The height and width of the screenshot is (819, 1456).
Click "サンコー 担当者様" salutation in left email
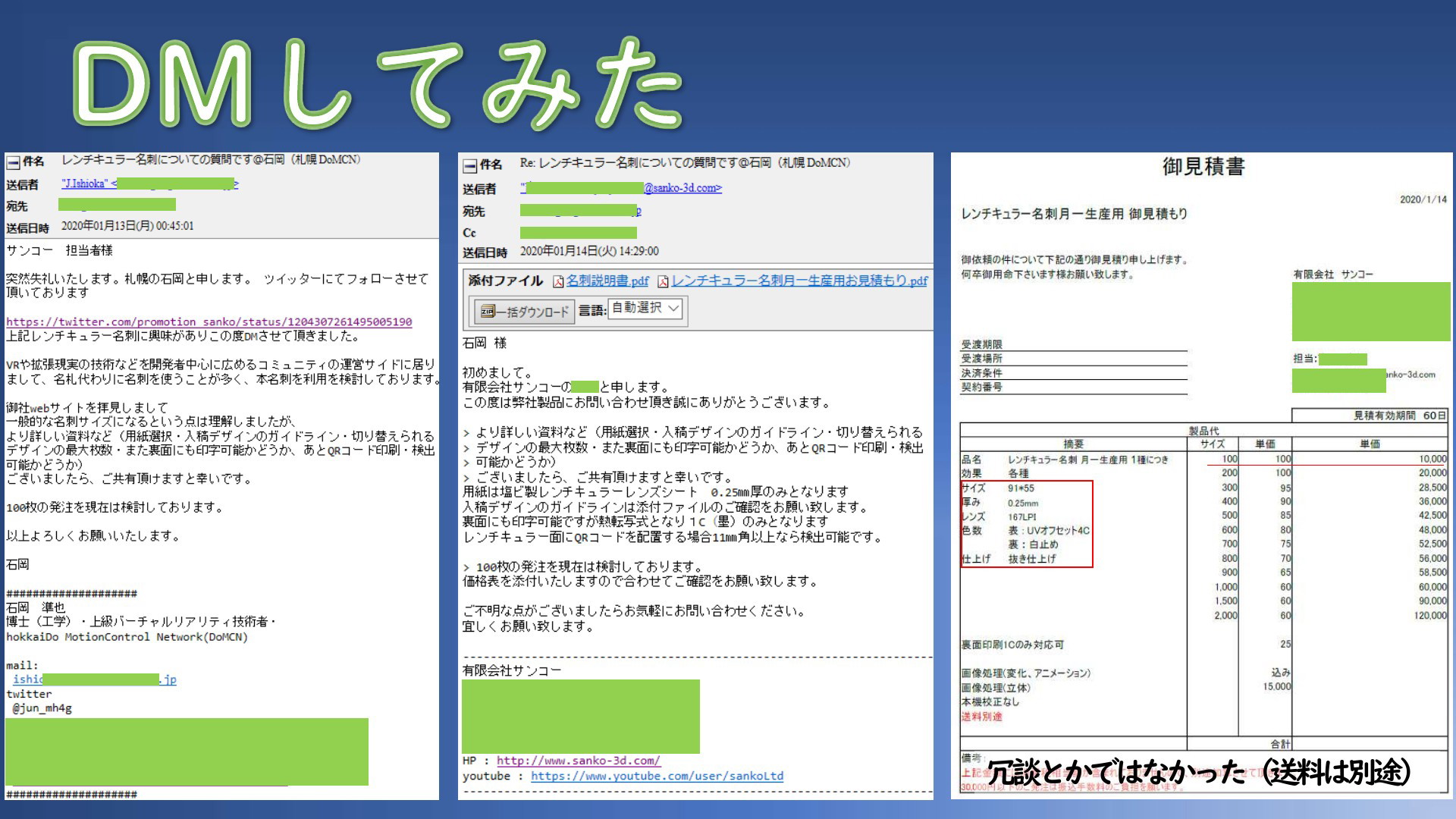[59, 250]
